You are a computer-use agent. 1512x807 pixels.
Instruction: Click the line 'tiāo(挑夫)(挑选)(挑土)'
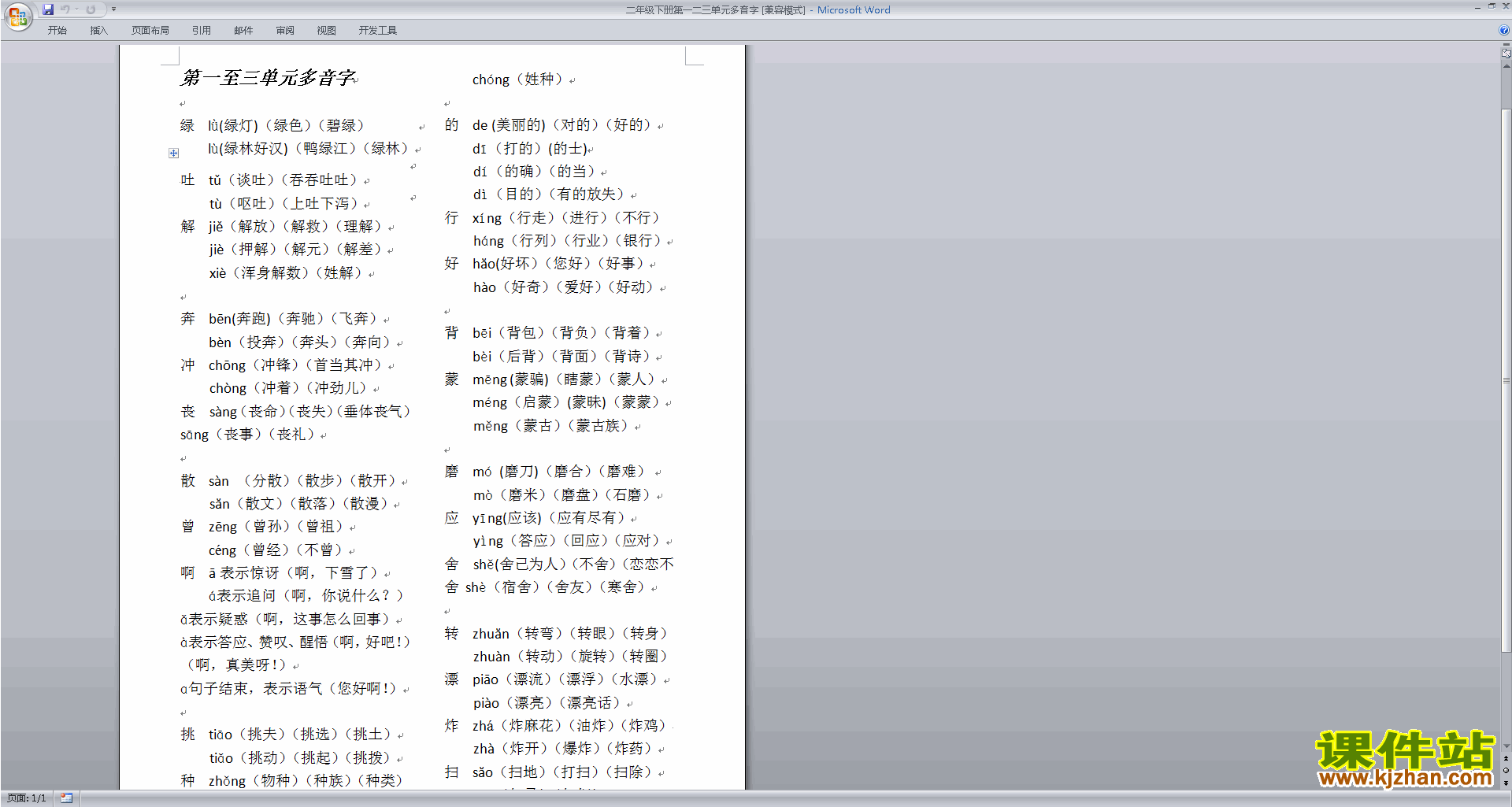coord(299,735)
